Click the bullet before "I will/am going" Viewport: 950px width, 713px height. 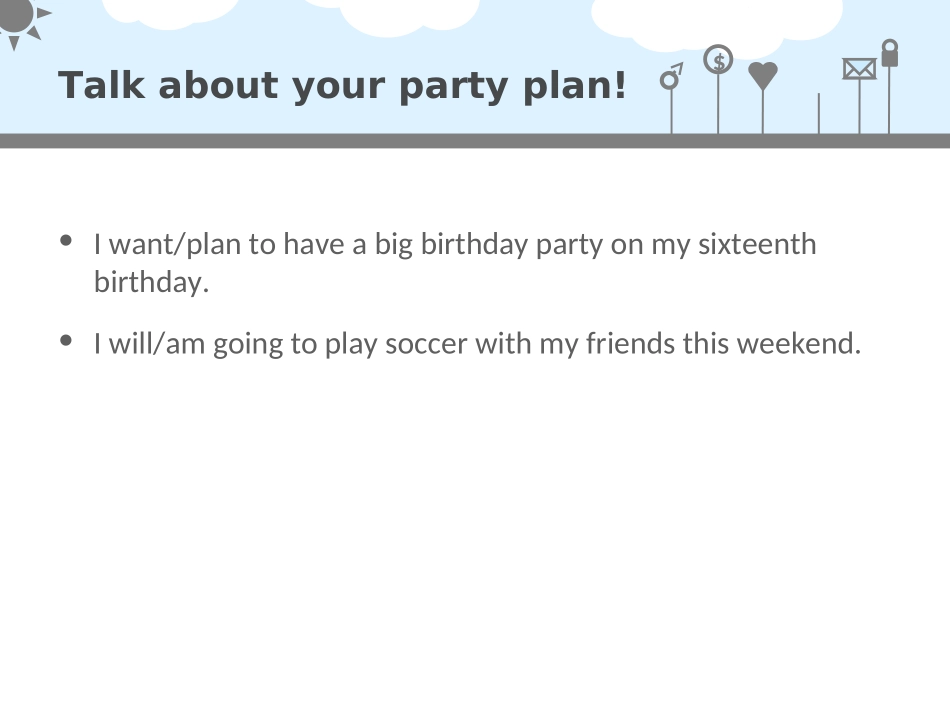[x=67, y=340]
